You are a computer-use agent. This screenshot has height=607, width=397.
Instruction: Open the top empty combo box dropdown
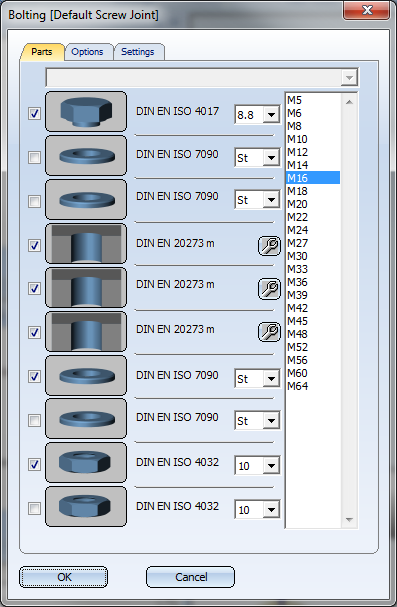point(349,78)
